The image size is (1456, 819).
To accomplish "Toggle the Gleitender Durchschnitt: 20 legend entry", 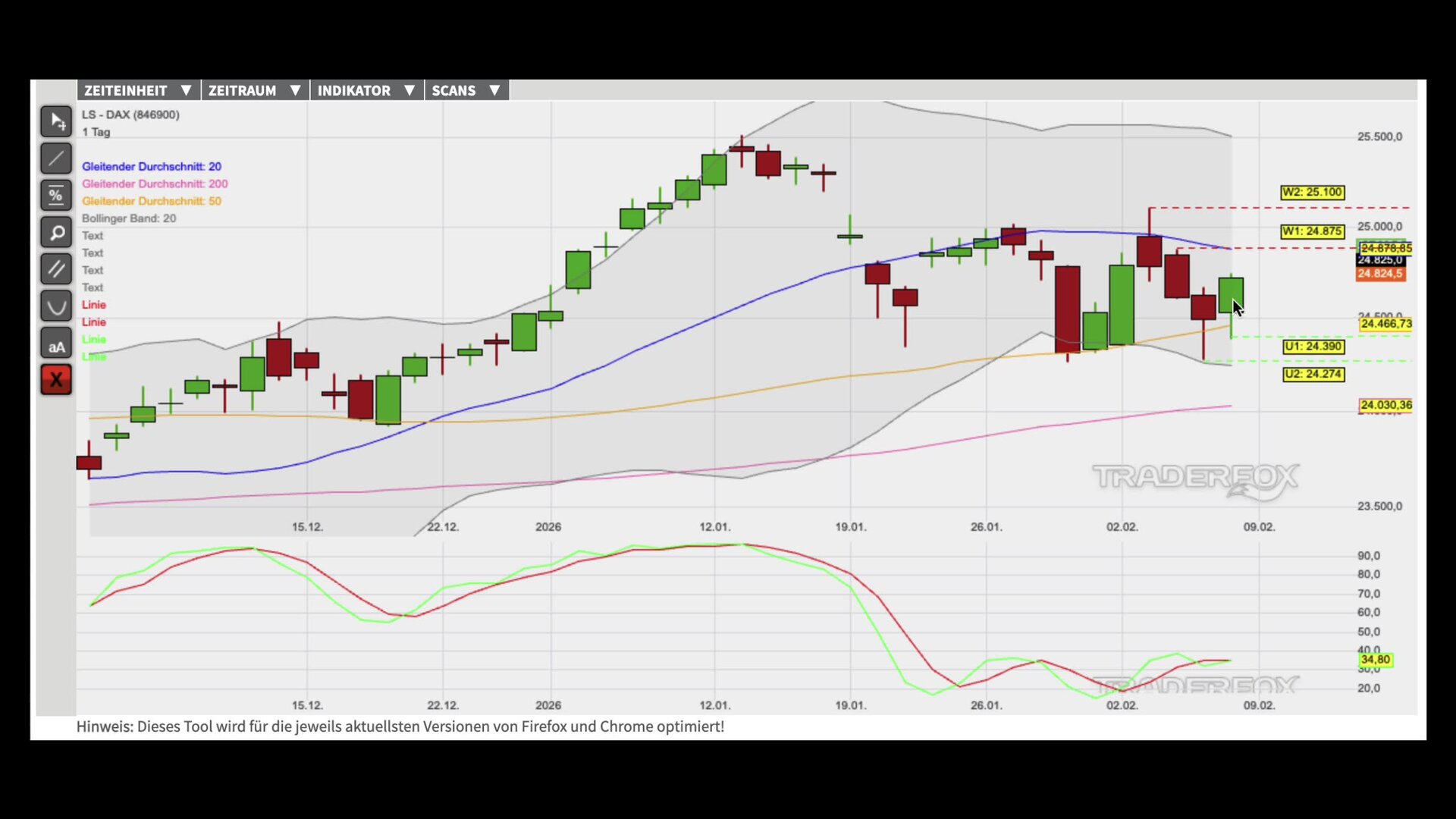I will click(x=152, y=166).
